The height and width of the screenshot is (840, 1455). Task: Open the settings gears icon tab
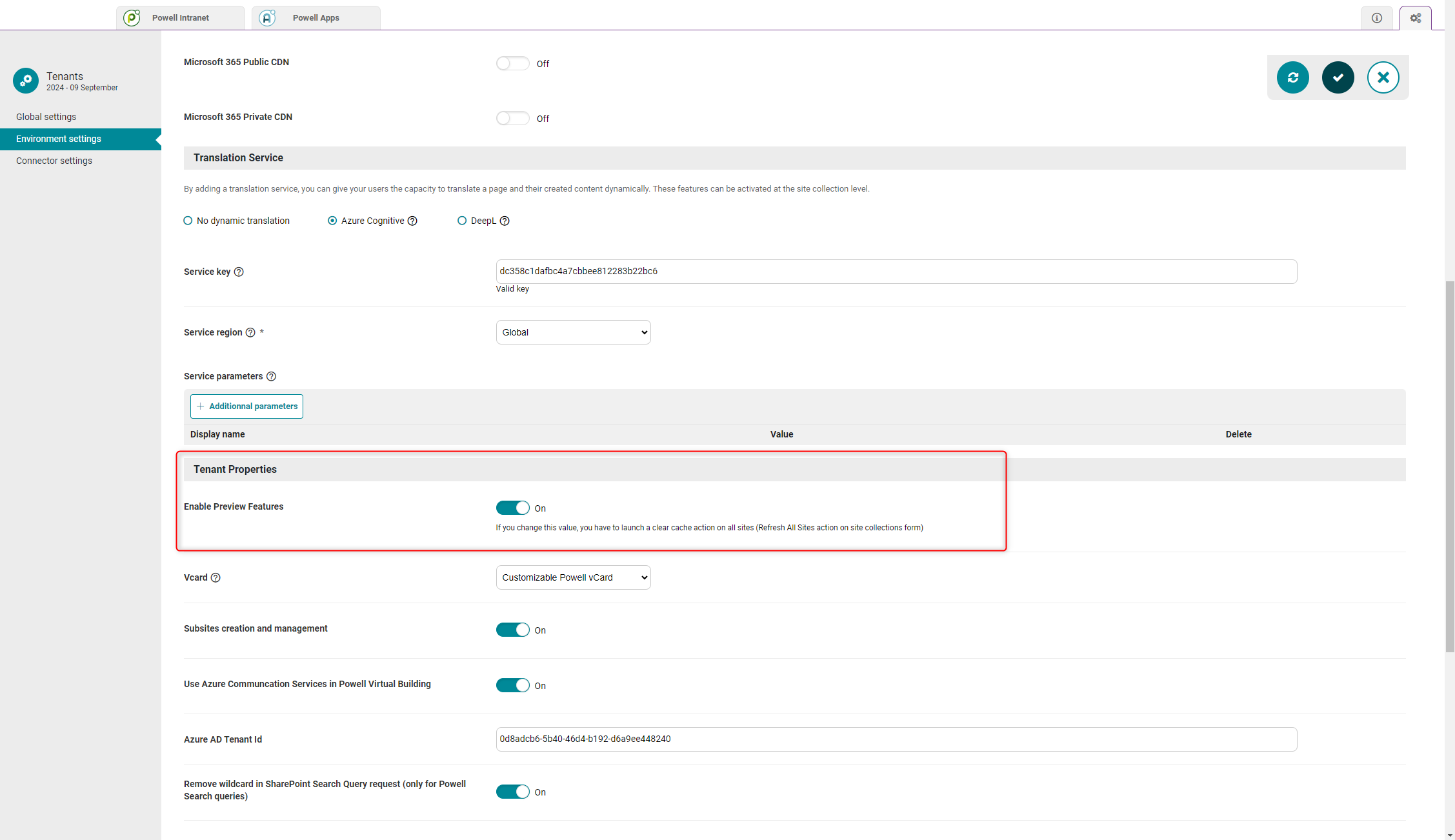(x=1416, y=18)
